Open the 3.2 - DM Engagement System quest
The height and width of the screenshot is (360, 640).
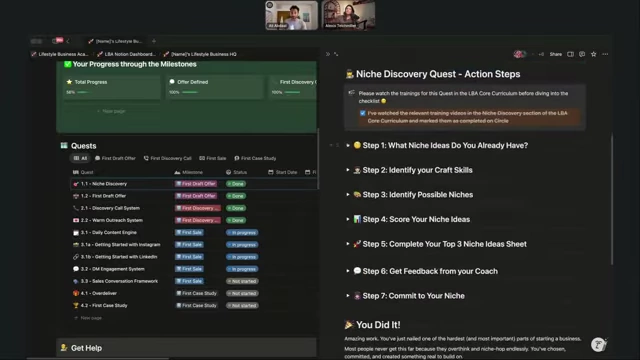tap(113, 269)
